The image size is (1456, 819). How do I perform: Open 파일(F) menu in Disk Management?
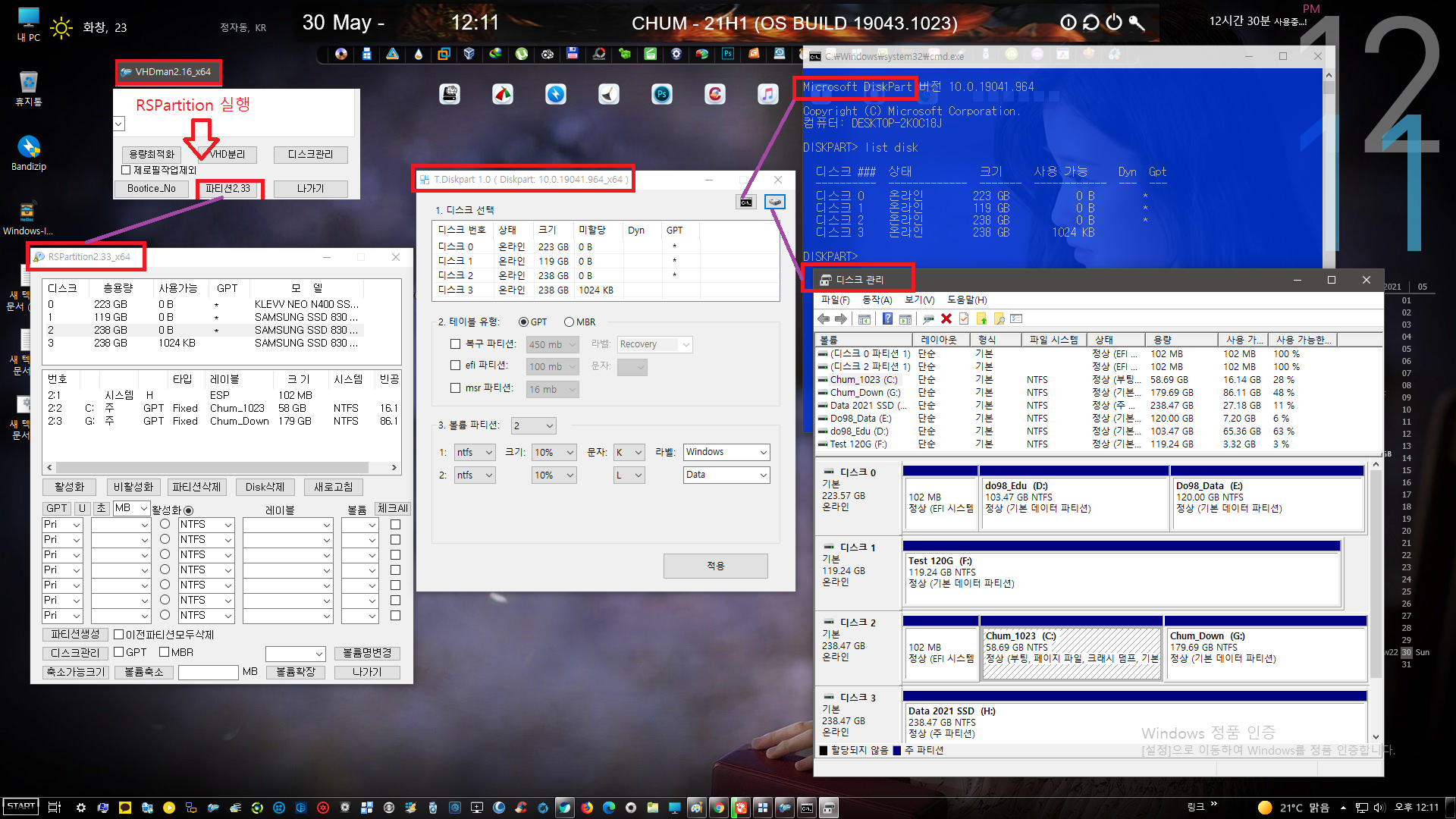click(836, 300)
